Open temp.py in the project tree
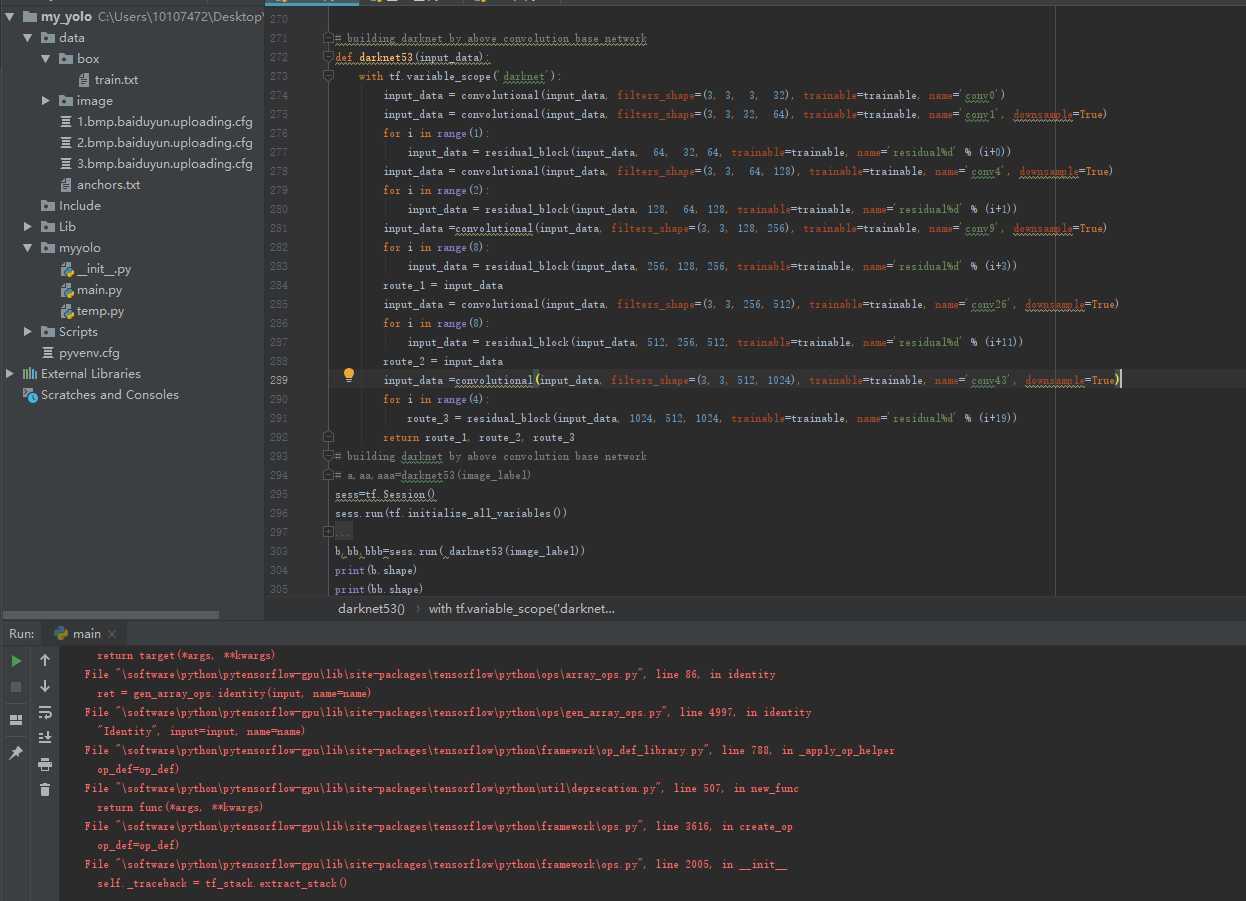The height and width of the screenshot is (901, 1246). 100,311
